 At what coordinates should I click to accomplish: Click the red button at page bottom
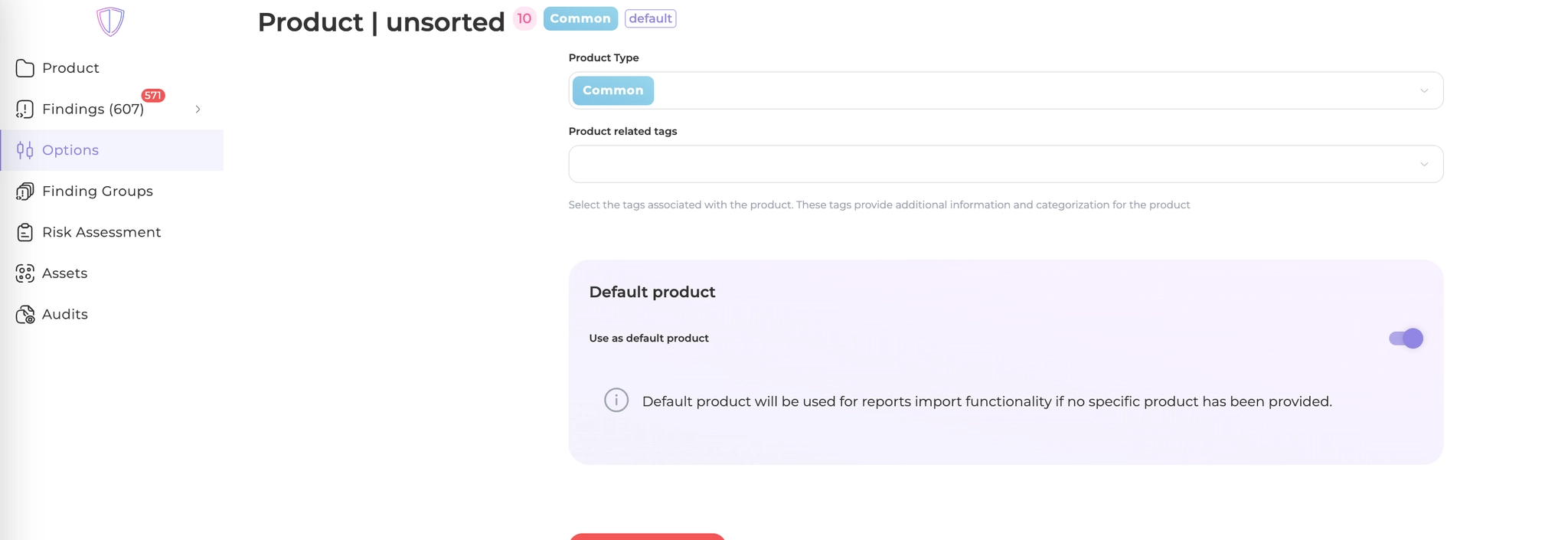[647, 536]
